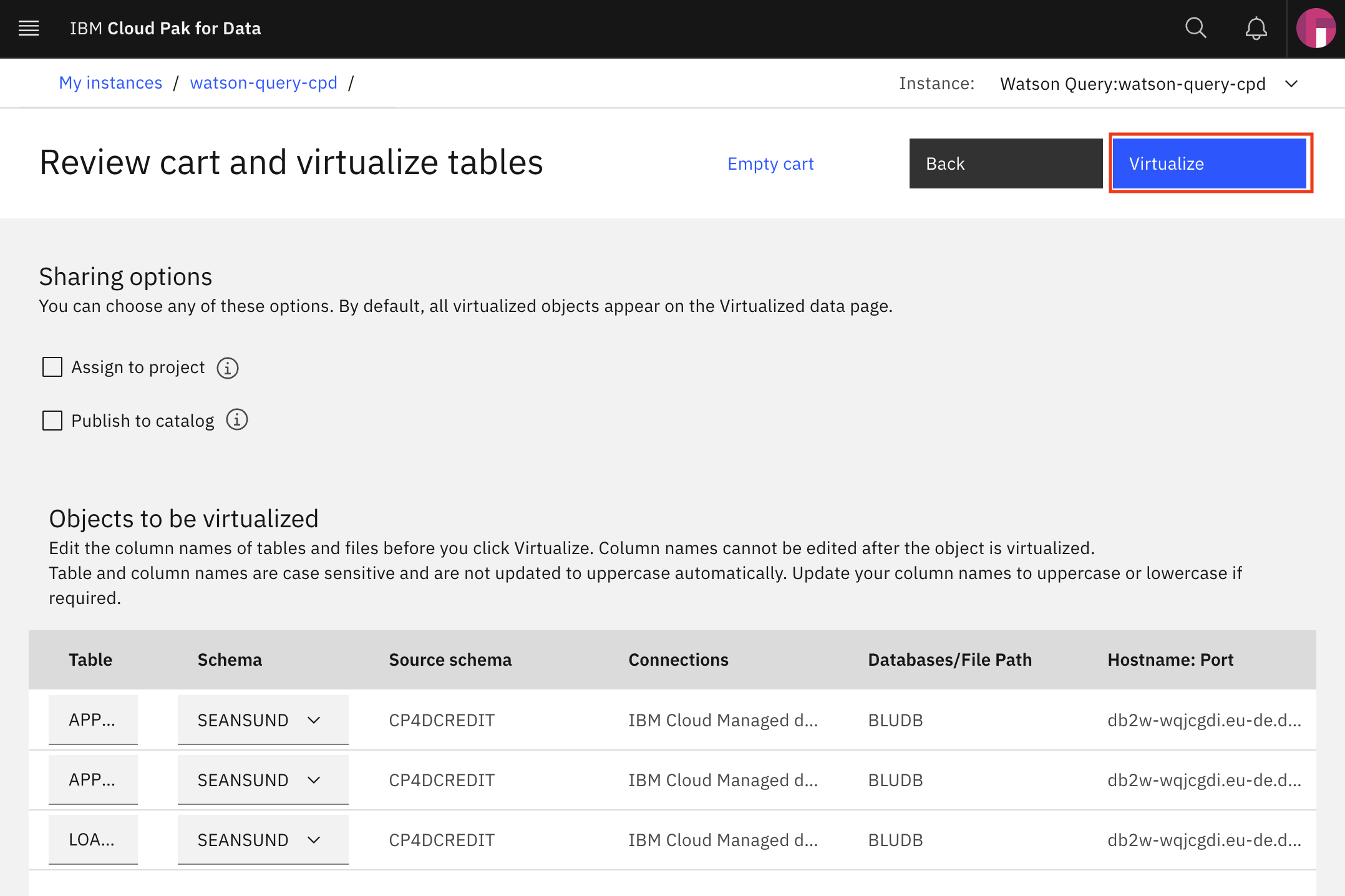Click the user profile avatar icon
This screenshot has height=896, width=1345.
(1317, 28)
